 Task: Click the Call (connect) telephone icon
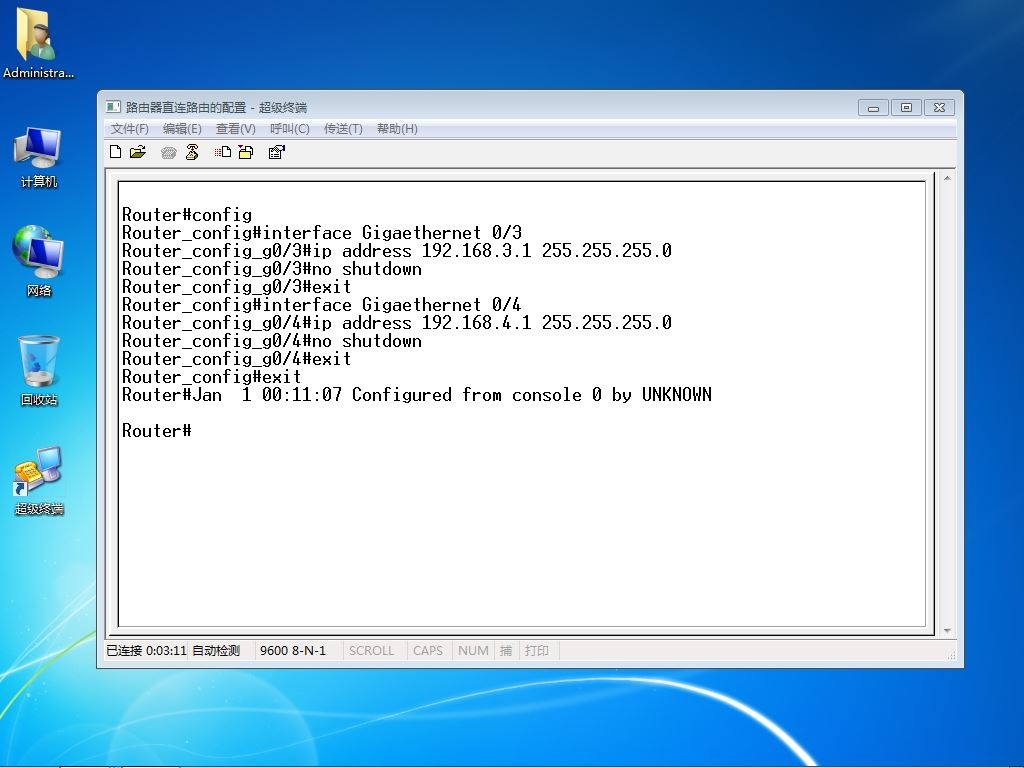(168, 153)
